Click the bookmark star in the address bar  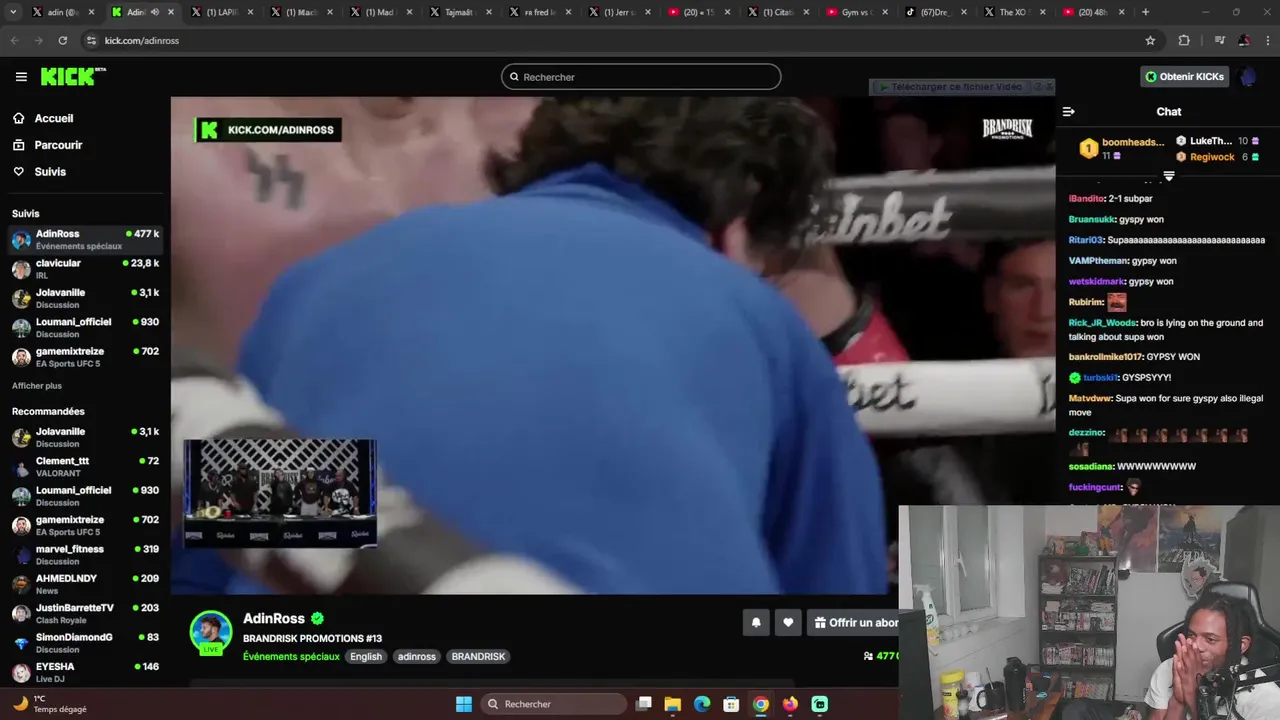1150,41
